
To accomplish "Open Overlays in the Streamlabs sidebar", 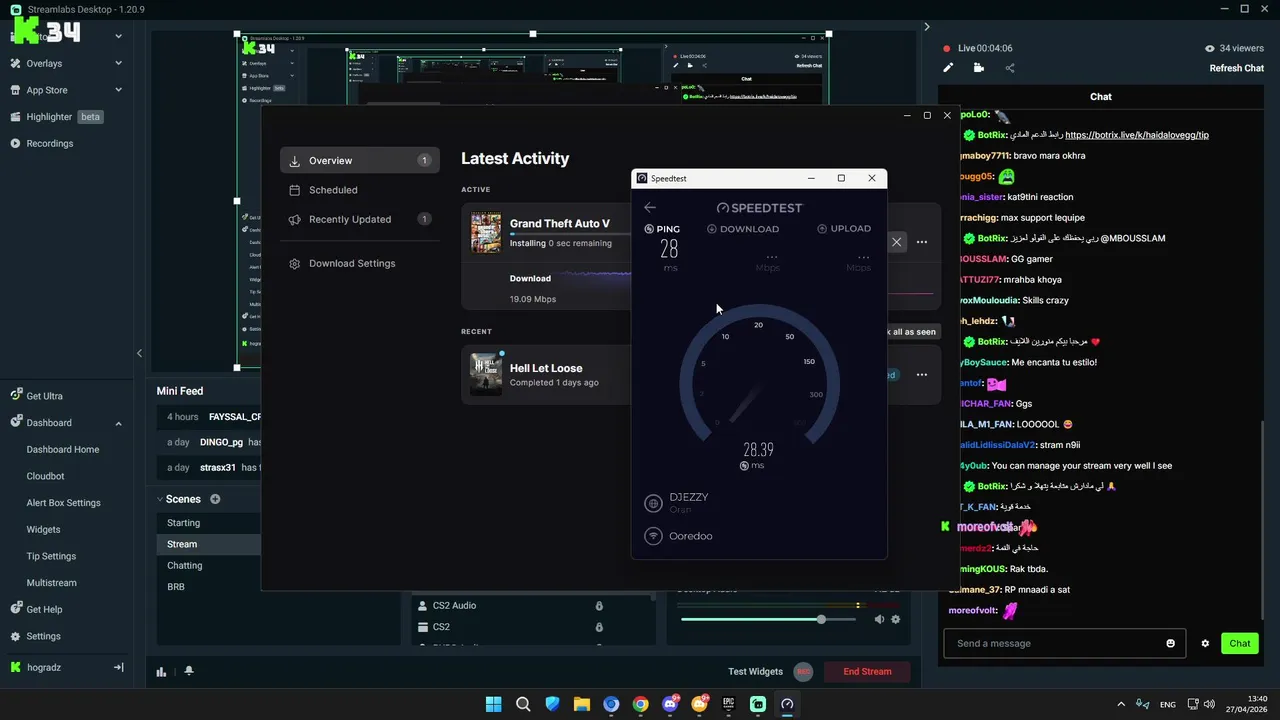I will click(x=44, y=63).
